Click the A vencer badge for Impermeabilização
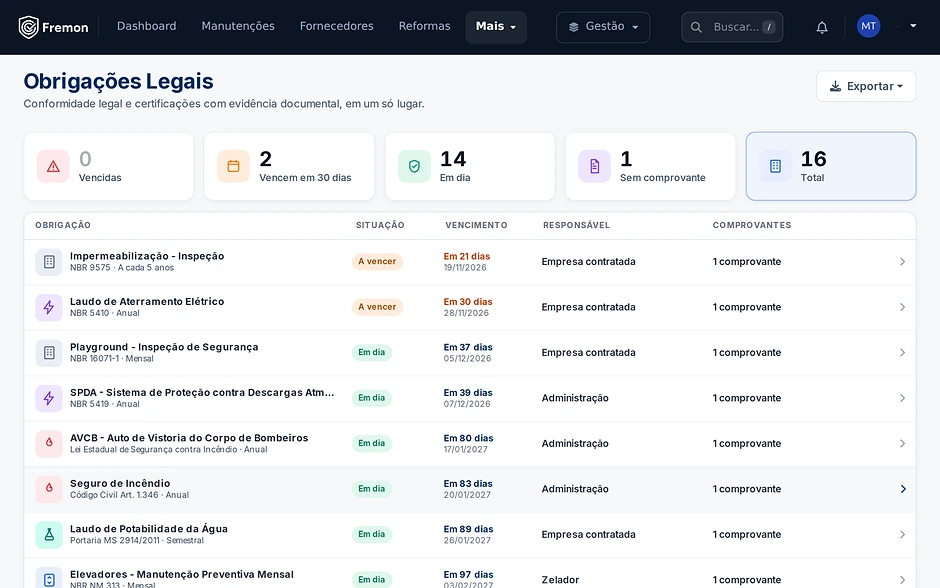 [x=377, y=261]
